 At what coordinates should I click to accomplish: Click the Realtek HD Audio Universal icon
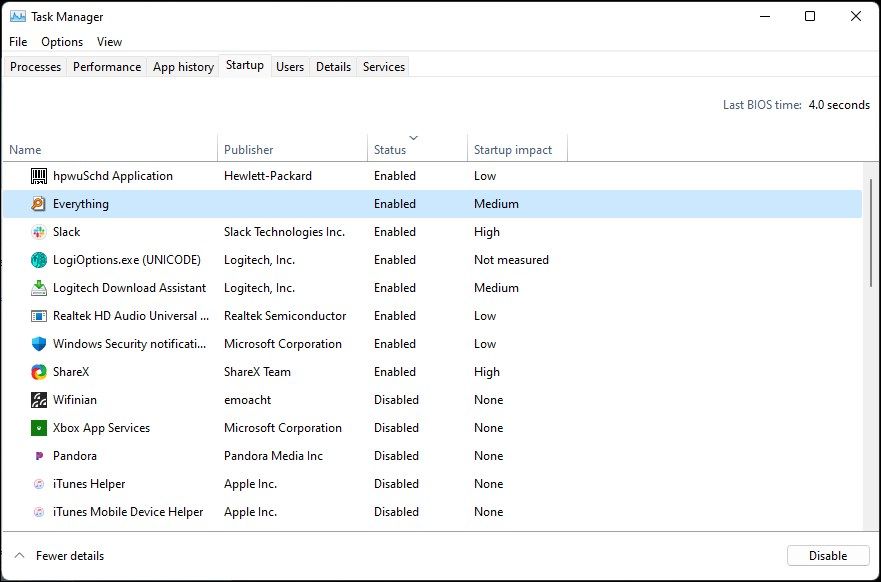[x=37, y=315]
